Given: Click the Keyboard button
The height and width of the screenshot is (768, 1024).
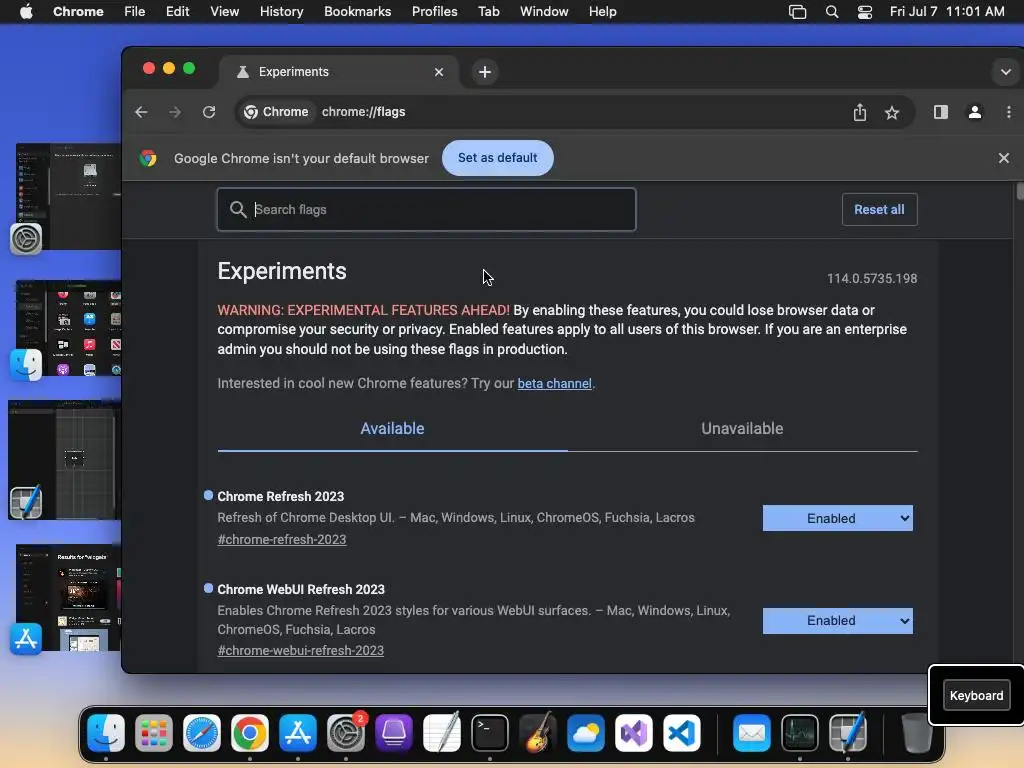Looking at the screenshot, I should click(x=976, y=696).
